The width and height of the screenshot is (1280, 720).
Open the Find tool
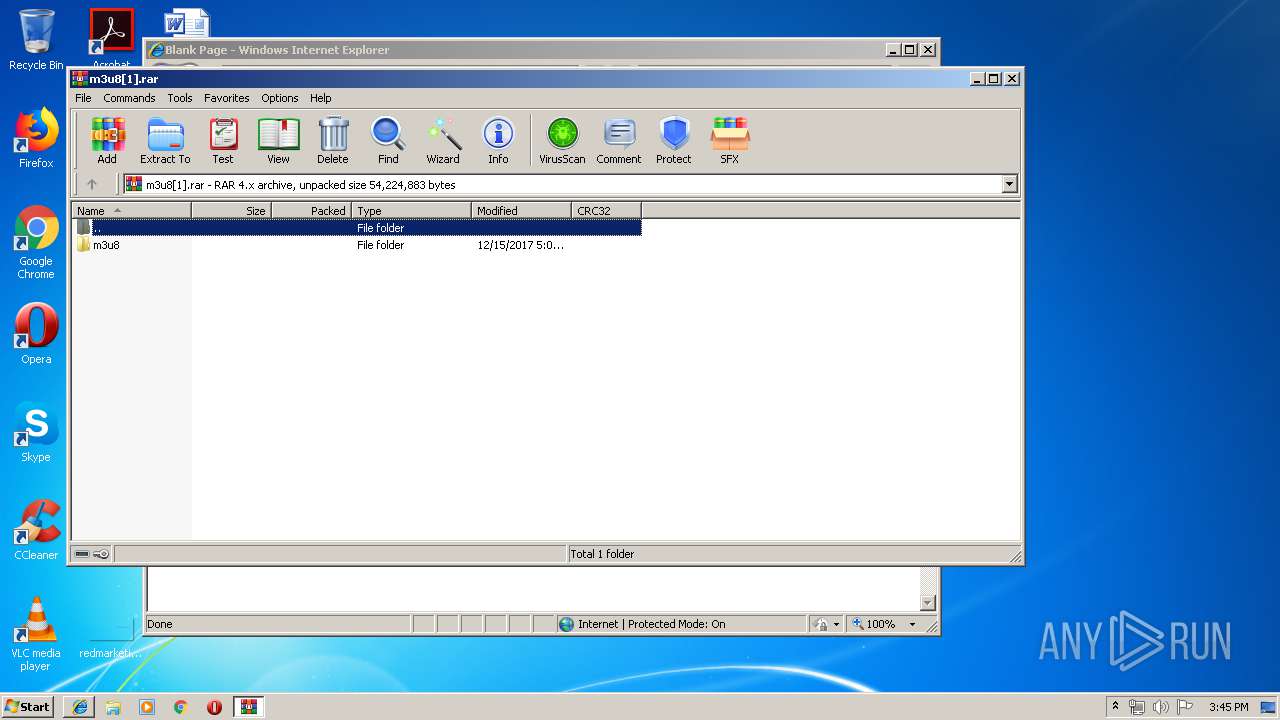(x=388, y=140)
